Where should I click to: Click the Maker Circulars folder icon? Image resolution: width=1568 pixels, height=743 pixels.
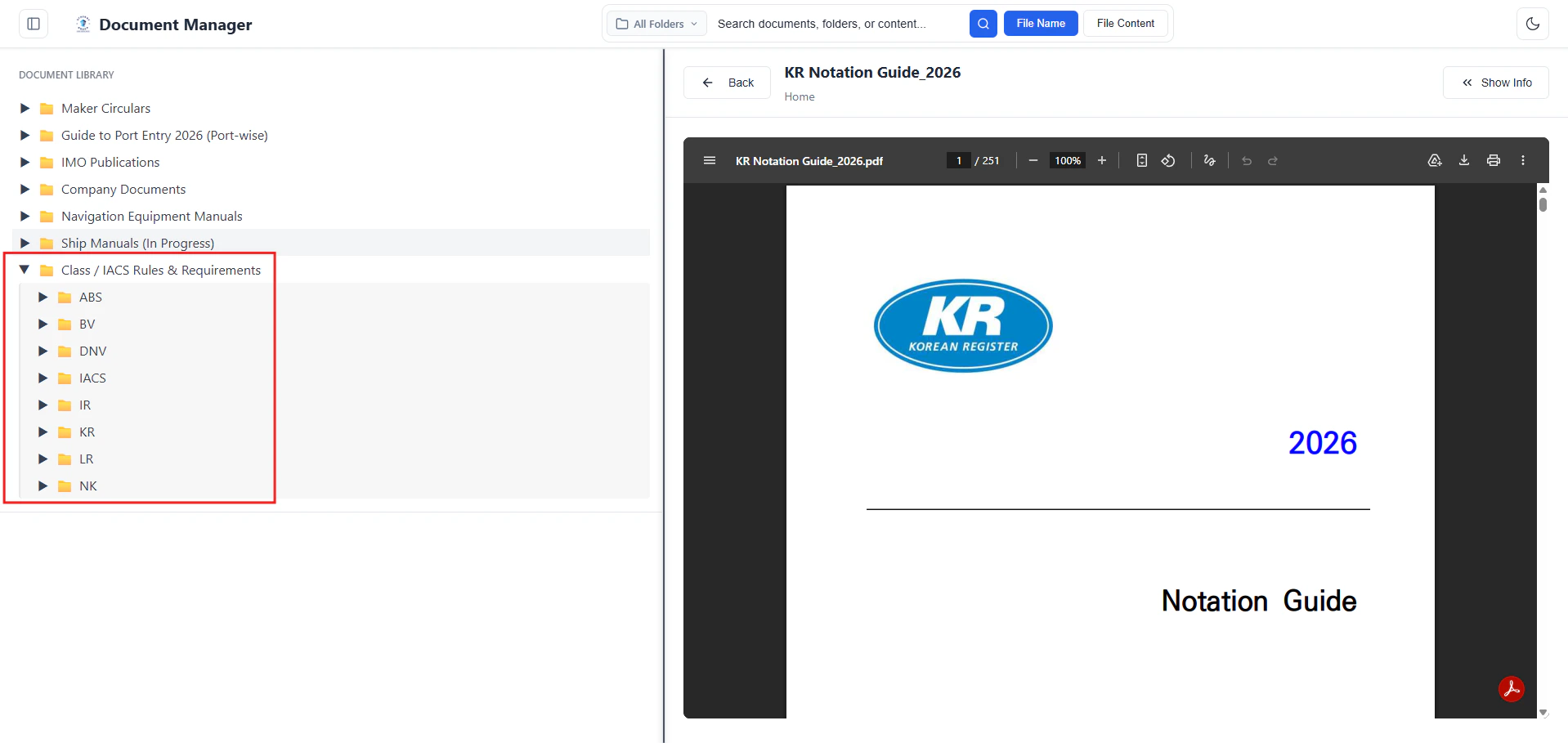click(47, 109)
